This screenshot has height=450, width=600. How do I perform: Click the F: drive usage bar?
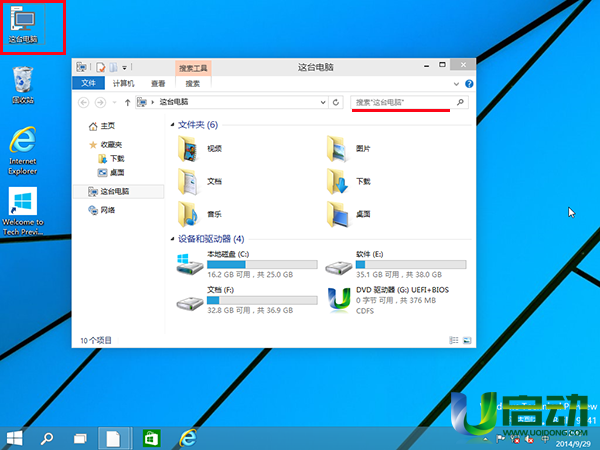click(262, 300)
